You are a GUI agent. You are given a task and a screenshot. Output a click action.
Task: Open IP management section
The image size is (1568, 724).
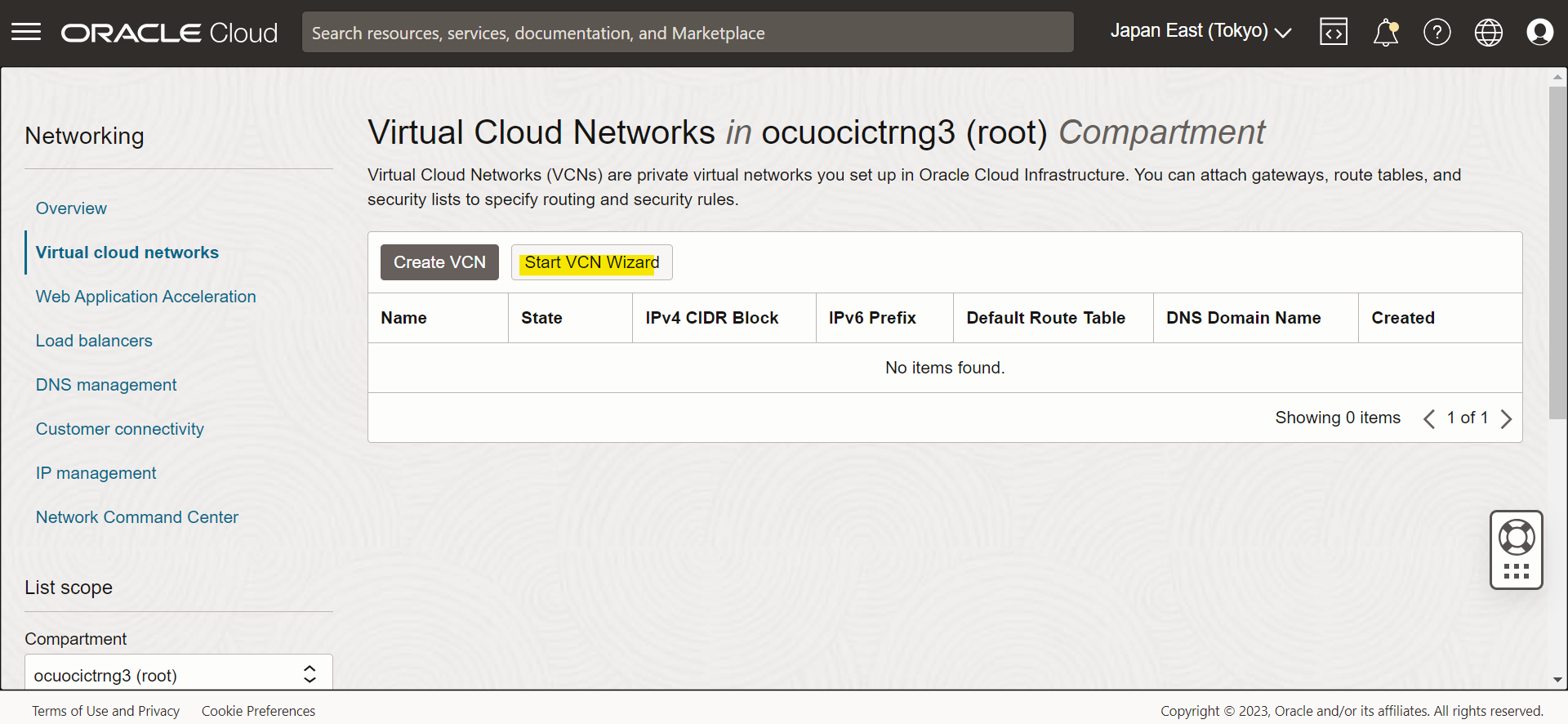(96, 473)
